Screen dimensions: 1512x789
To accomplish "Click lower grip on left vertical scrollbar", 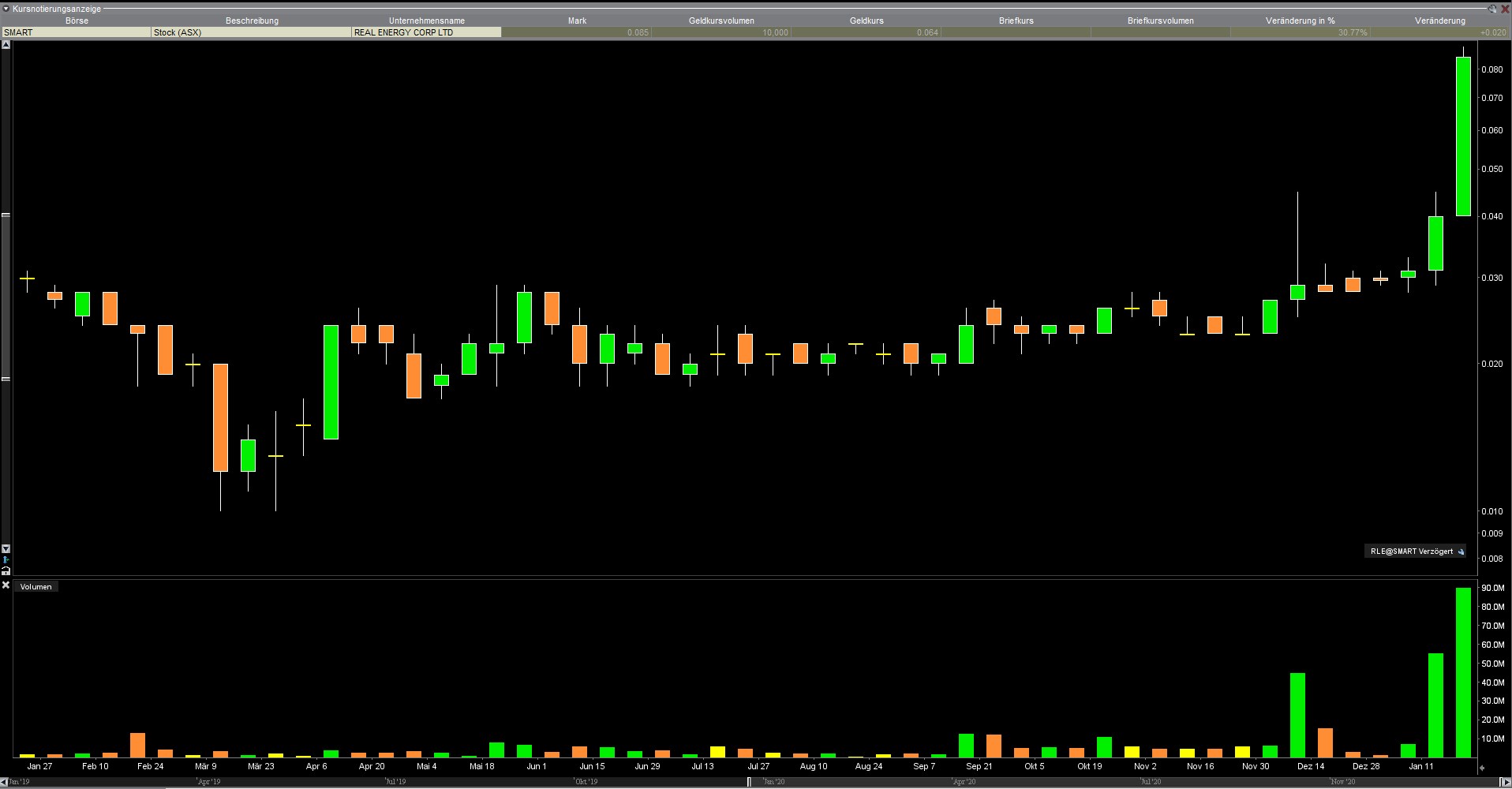I will pos(6,379).
